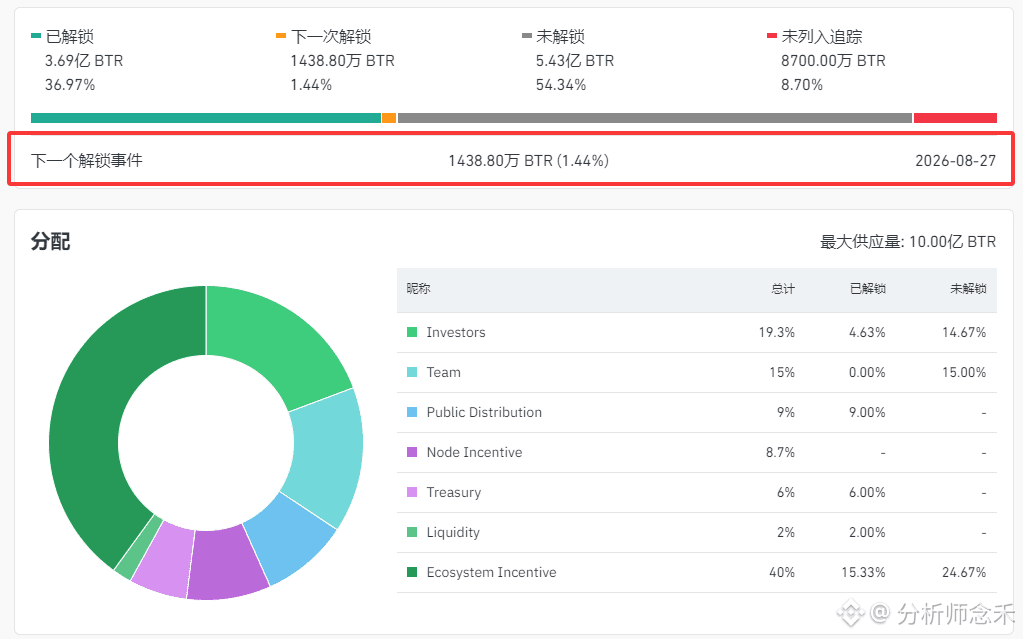Select the Investors 4.63% unlocked cell

(867, 332)
